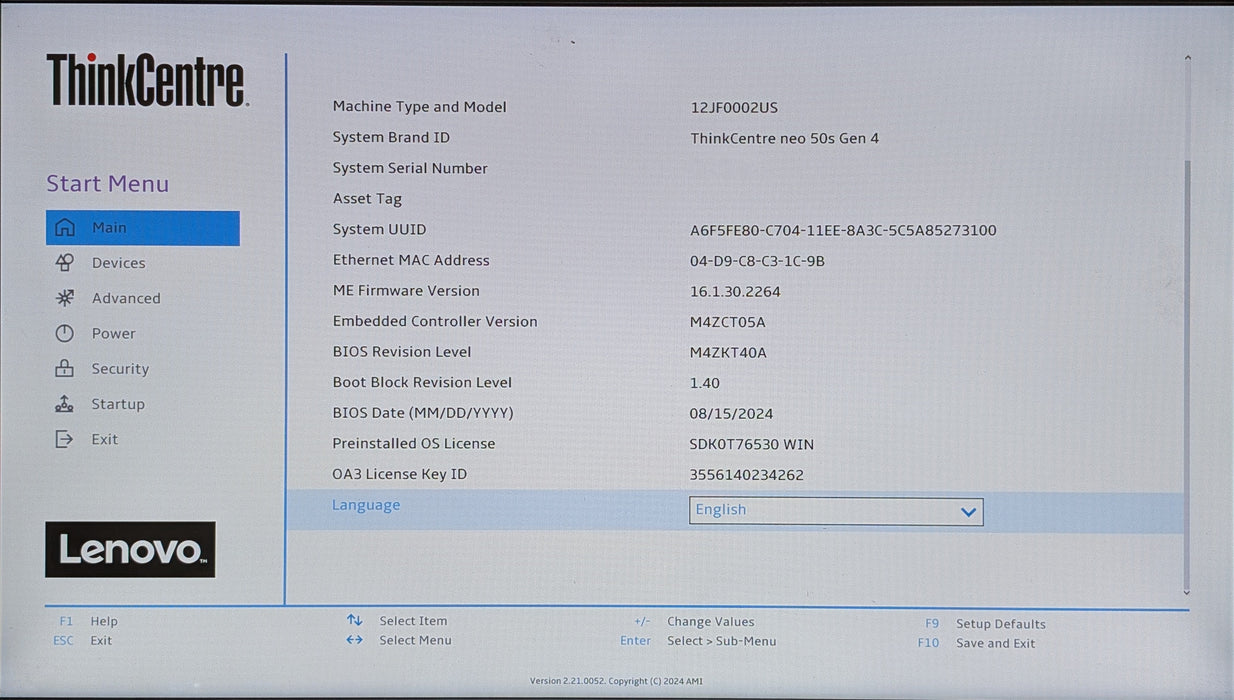This screenshot has width=1234, height=700.
Task: Click Embedded Controller Version label
Action: point(435,321)
